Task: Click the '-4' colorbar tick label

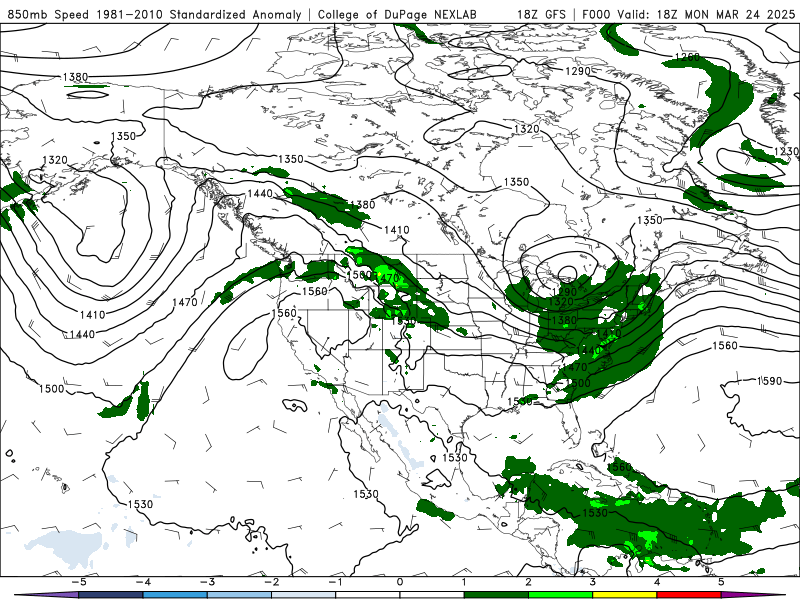Action: coord(143,582)
